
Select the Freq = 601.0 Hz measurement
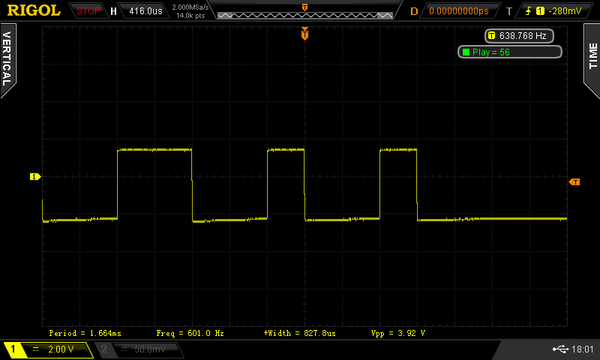190,333
